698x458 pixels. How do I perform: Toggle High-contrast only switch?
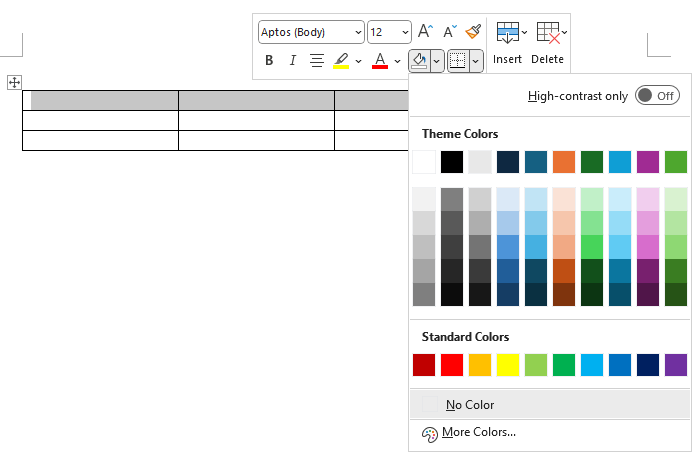click(x=657, y=96)
